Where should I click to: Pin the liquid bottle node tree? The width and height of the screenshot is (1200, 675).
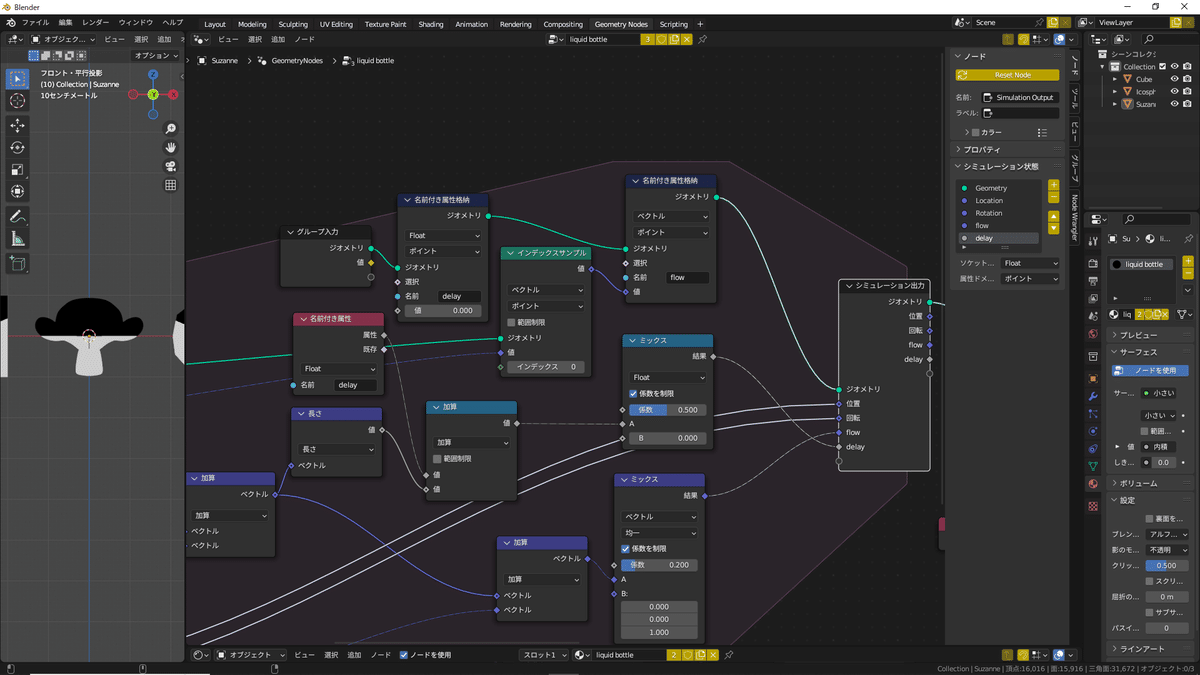pyautogui.click(x=702, y=39)
